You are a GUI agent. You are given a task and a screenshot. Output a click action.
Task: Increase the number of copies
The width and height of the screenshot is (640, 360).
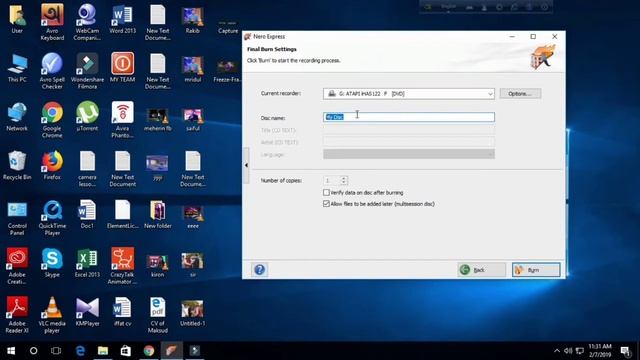(x=344, y=178)
